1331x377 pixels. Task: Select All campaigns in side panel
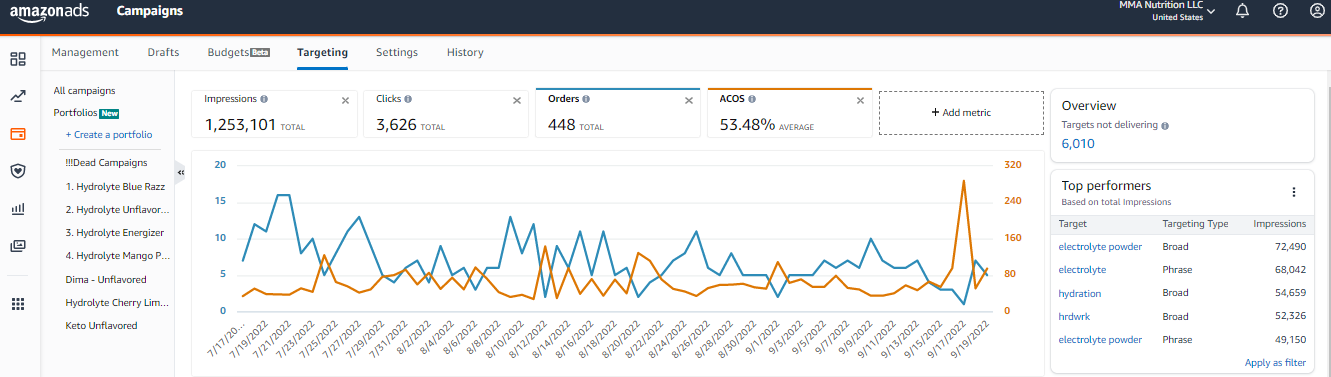(x=84, y=91)
